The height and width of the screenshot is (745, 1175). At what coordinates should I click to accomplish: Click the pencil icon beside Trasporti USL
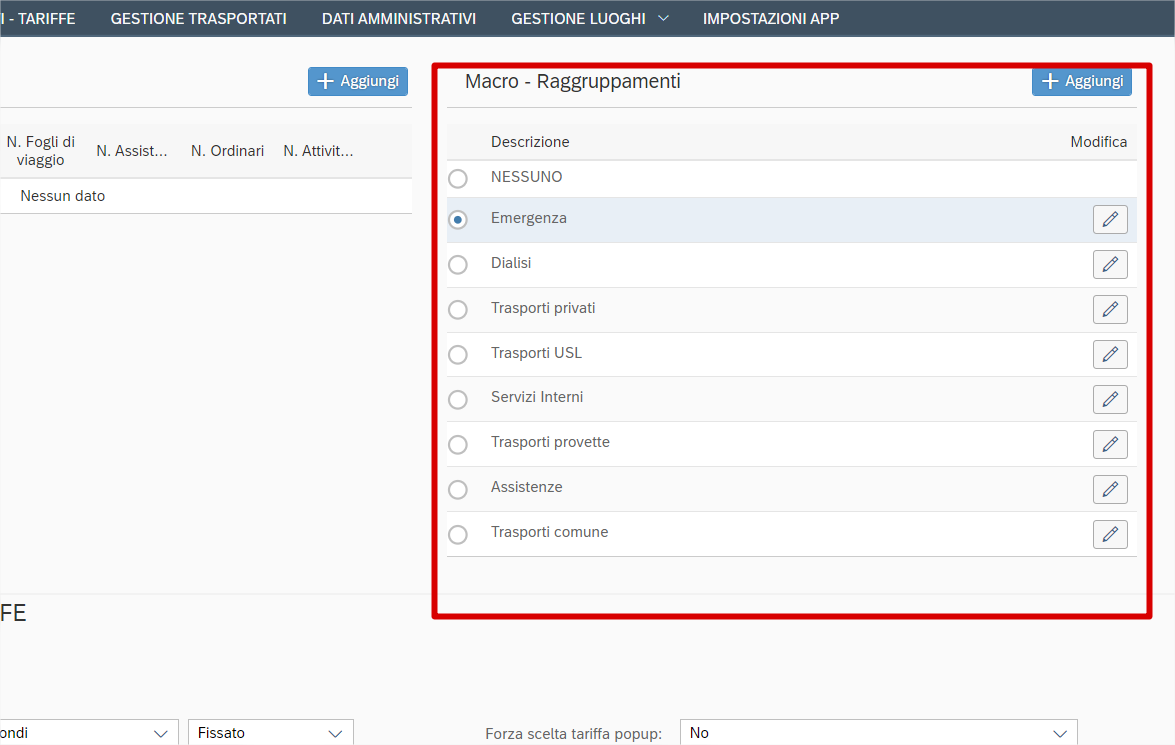pyautogui.click(x=1110, y=355)
